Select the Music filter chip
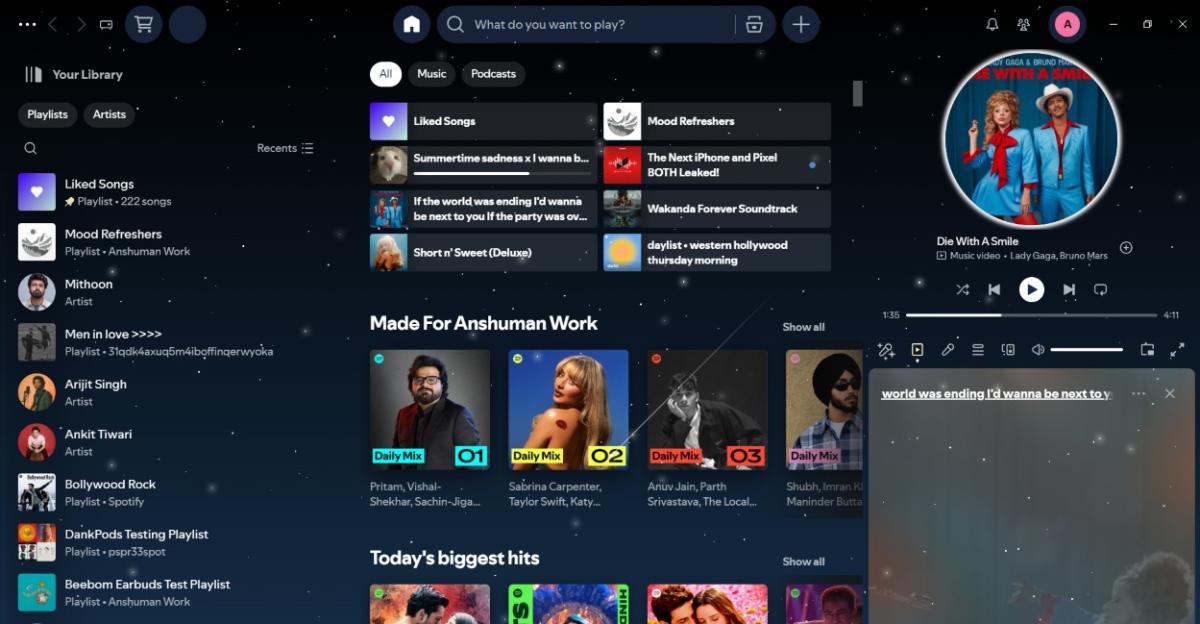This screenshot has width=1200, height=624. tap(431, 73)
